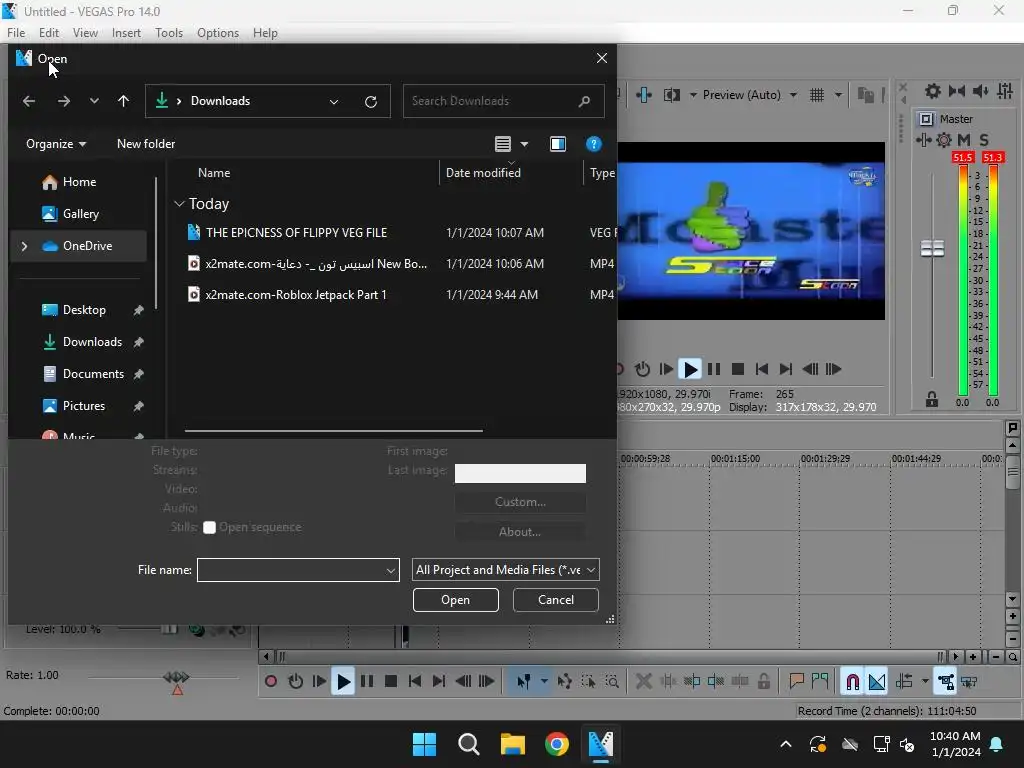Click the Insert Region icon
This screenshot has height=768, width=1024.
(820, 682)
